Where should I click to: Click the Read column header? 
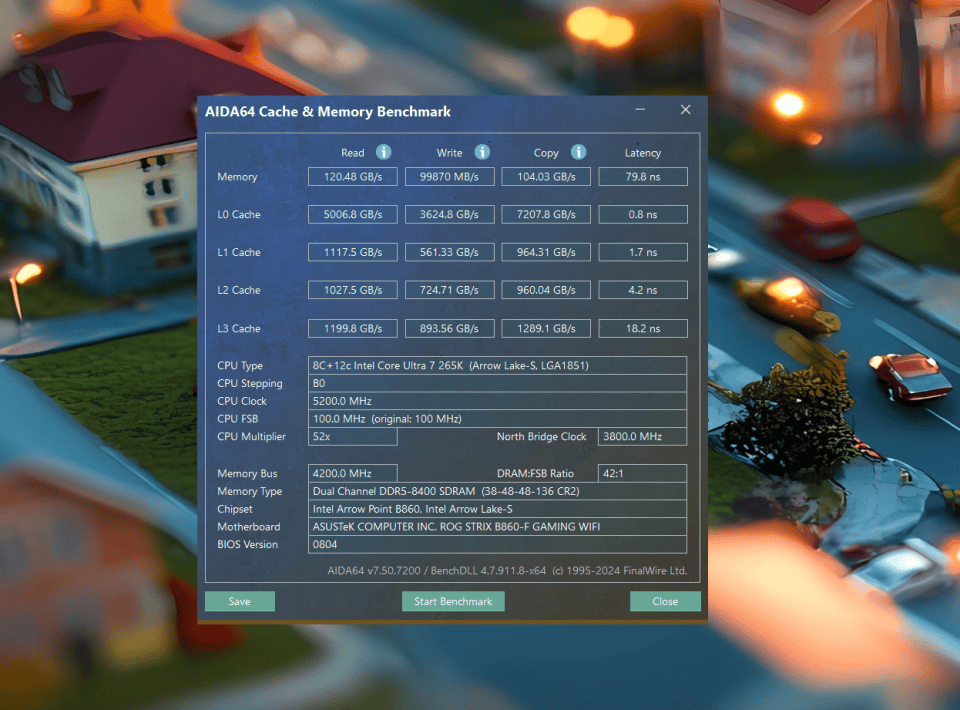click(x=353, y=153)
